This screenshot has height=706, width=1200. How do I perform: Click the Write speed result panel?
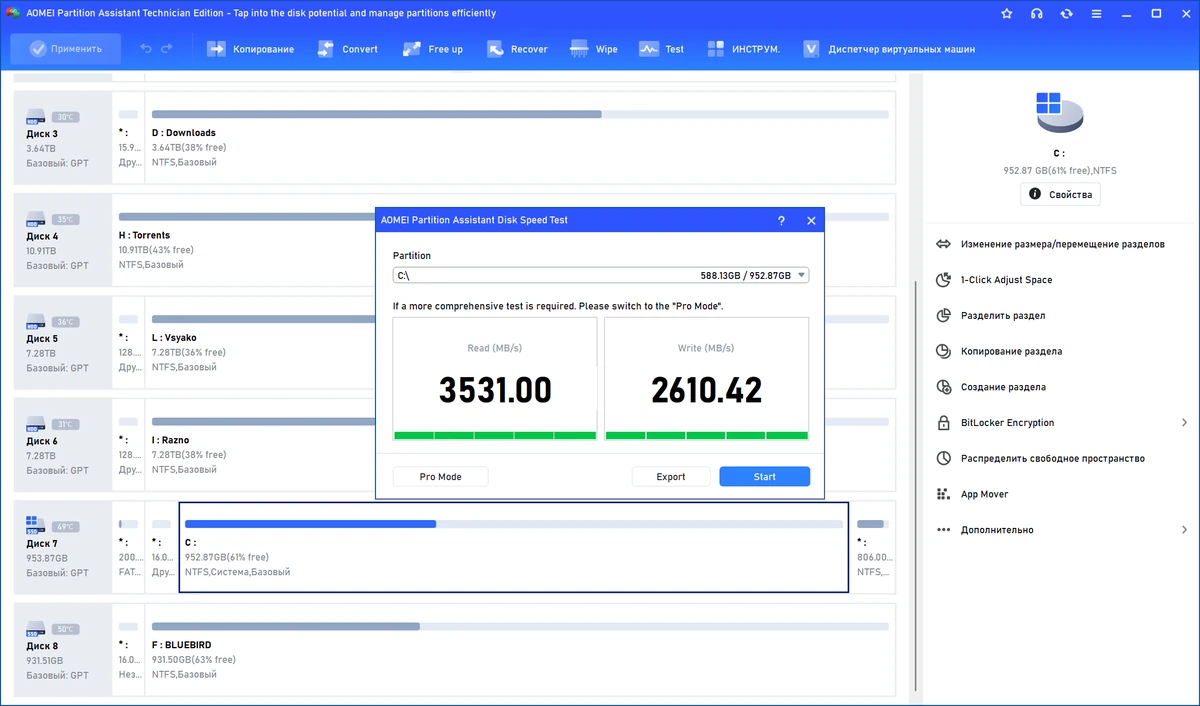coord(707,379)
